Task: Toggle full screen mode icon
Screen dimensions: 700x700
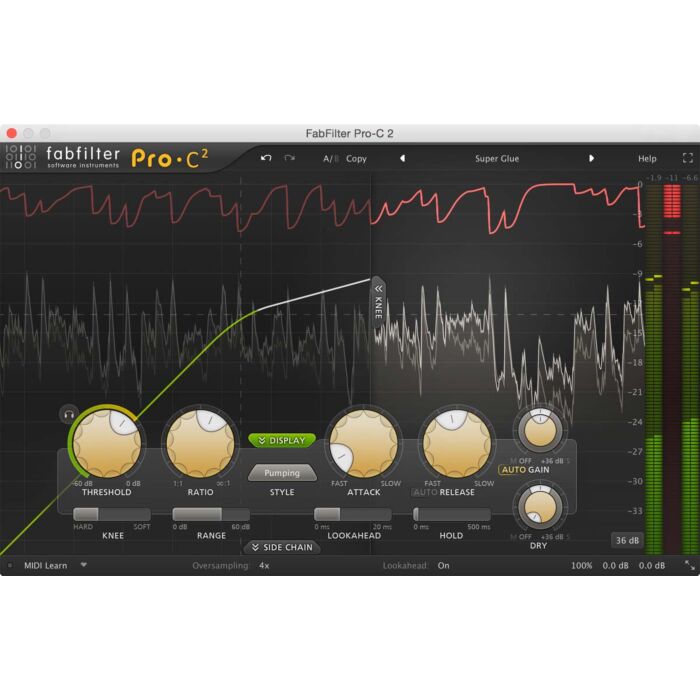Action: pos(688,158)
